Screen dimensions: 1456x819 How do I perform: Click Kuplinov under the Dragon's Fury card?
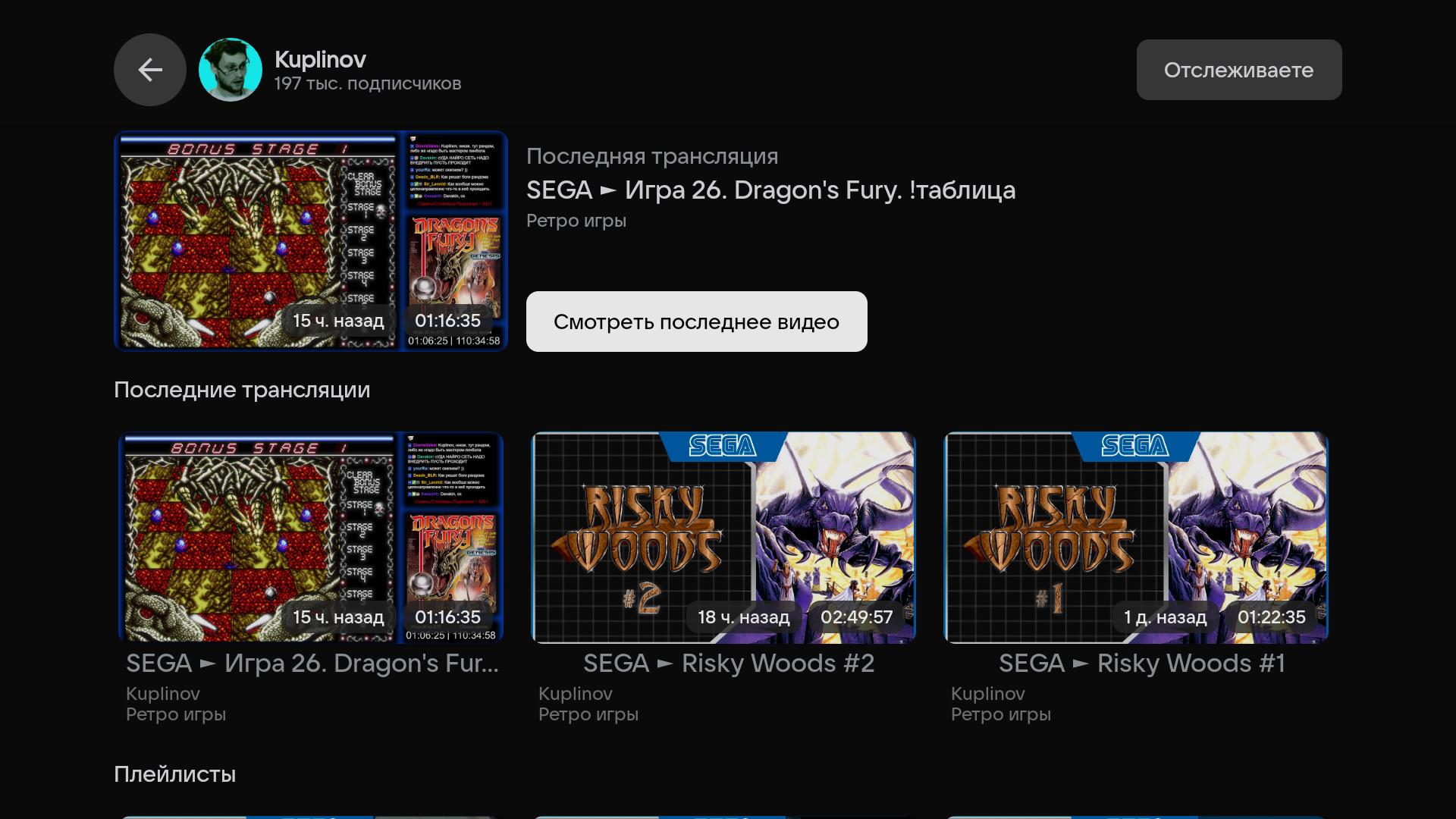pyautogui.click(x=163, y=694)
